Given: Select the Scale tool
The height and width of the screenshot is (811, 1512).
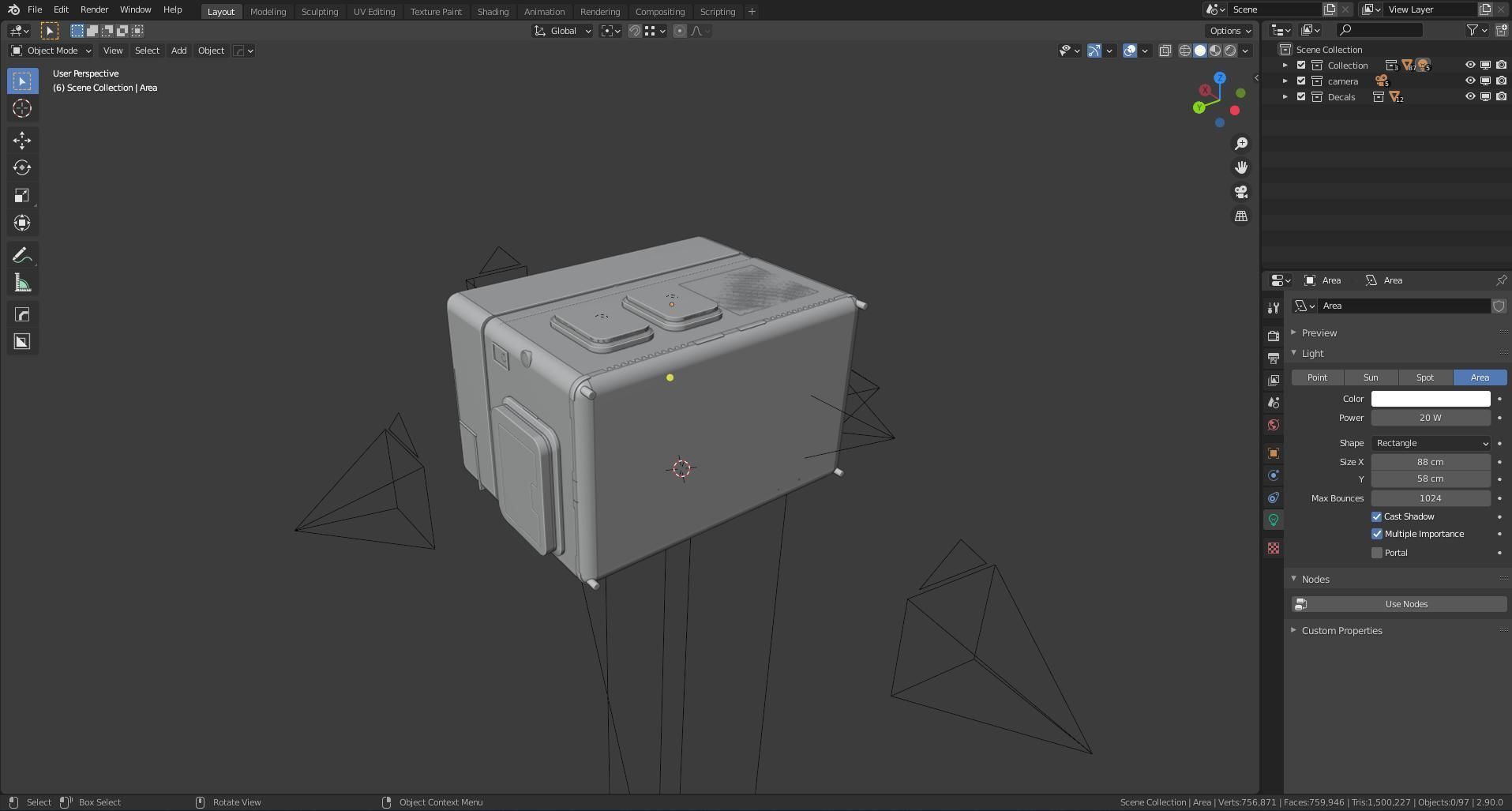Looking at the screenshot, I should (x=22, y=195).
